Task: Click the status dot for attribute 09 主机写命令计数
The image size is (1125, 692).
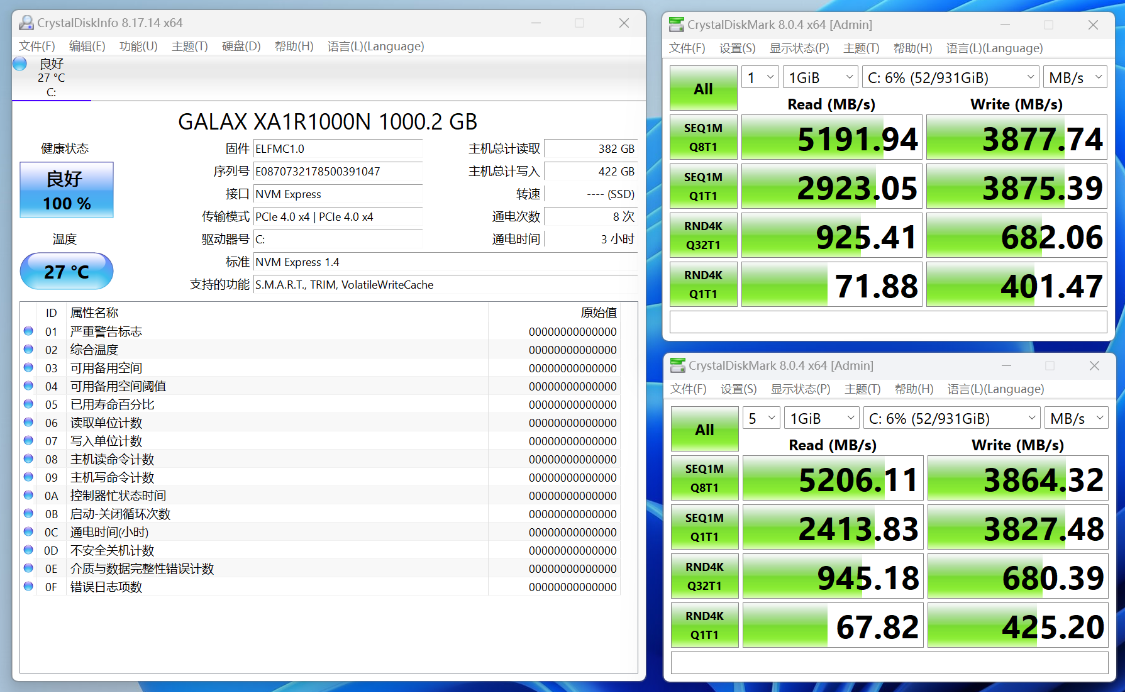Action: tap(29, 477)
